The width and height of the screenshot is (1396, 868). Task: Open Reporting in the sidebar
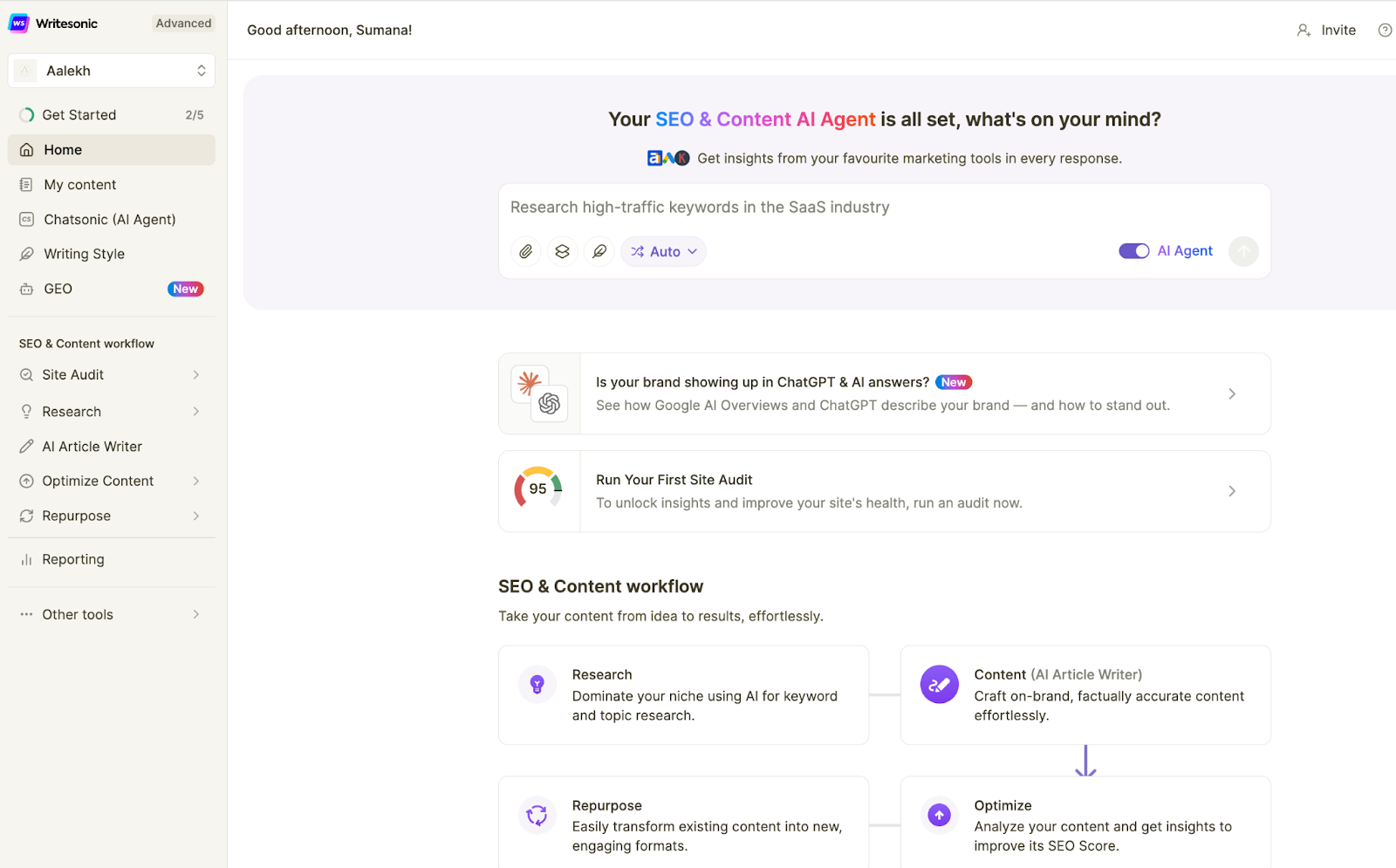coord(112,560)
